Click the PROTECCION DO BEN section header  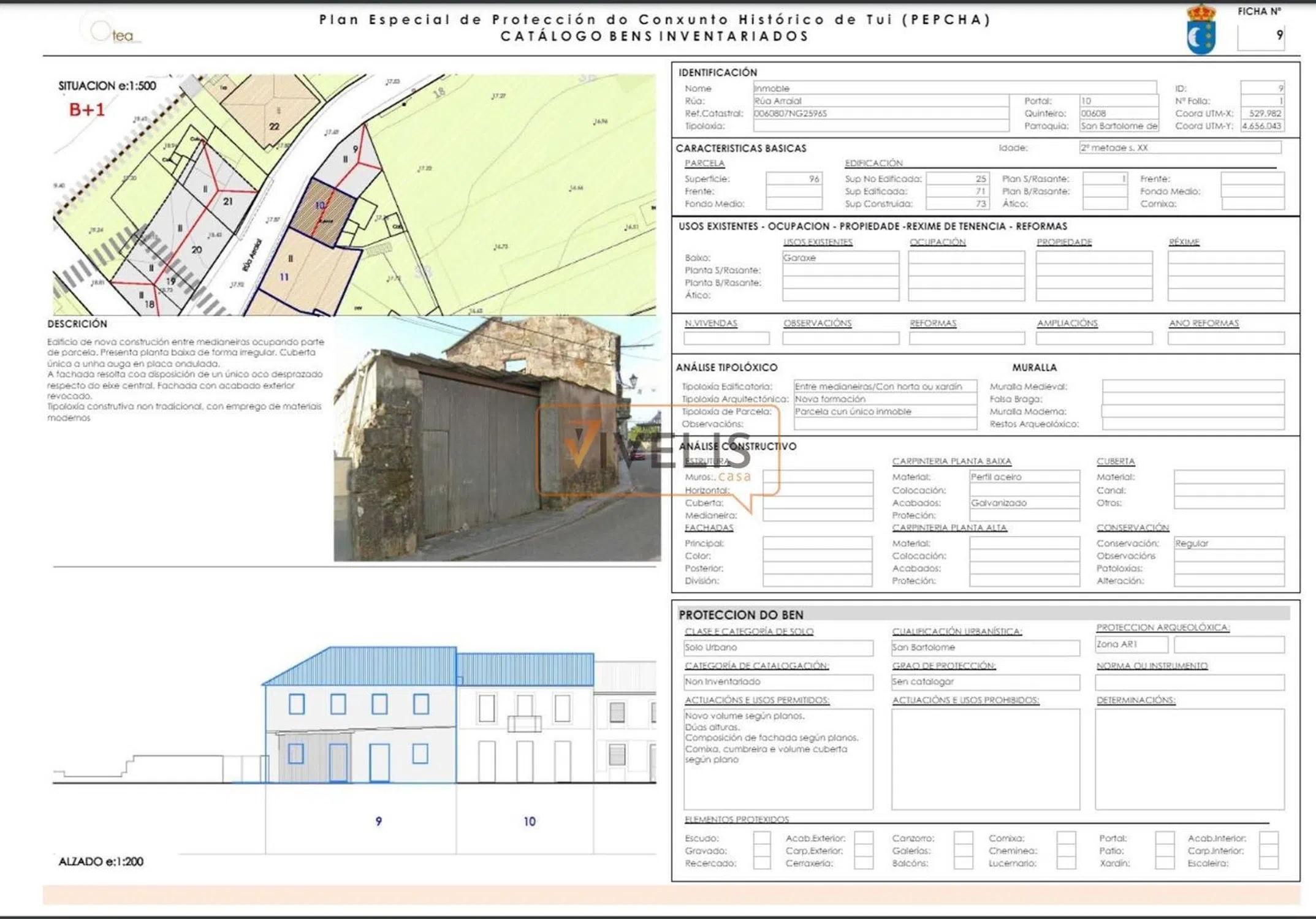[740, 615]
